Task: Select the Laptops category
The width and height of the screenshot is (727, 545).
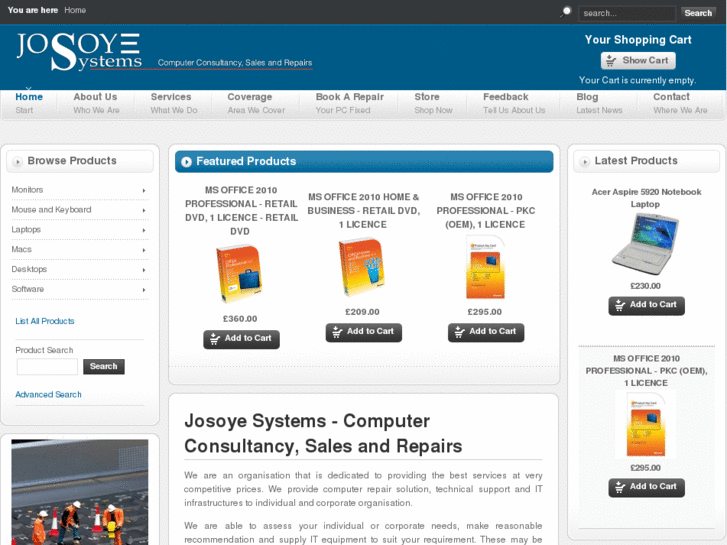Action: pyautogui.click(x=26, y=230)
